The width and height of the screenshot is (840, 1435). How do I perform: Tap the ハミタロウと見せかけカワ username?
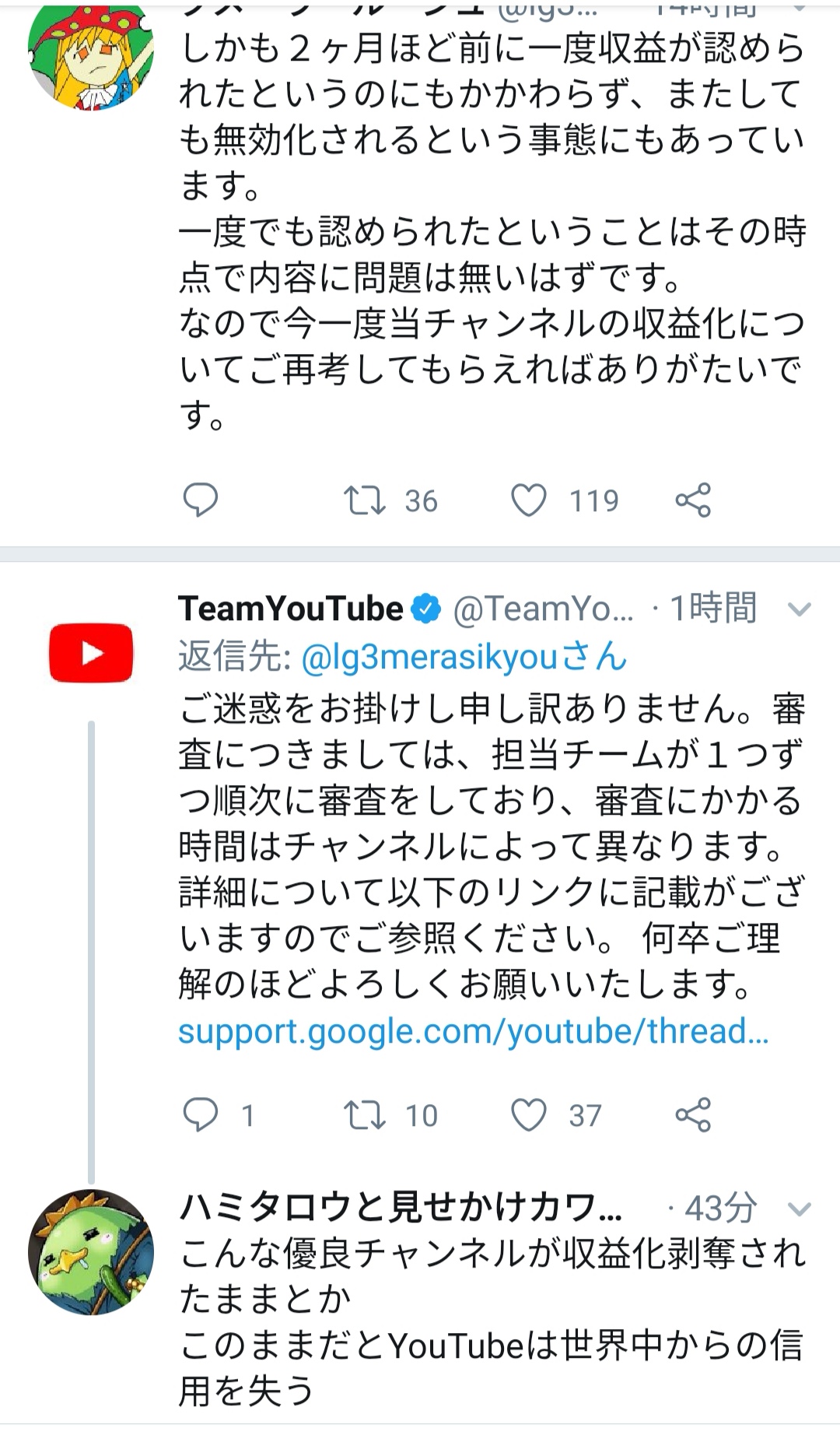[x=401, y=1207]
